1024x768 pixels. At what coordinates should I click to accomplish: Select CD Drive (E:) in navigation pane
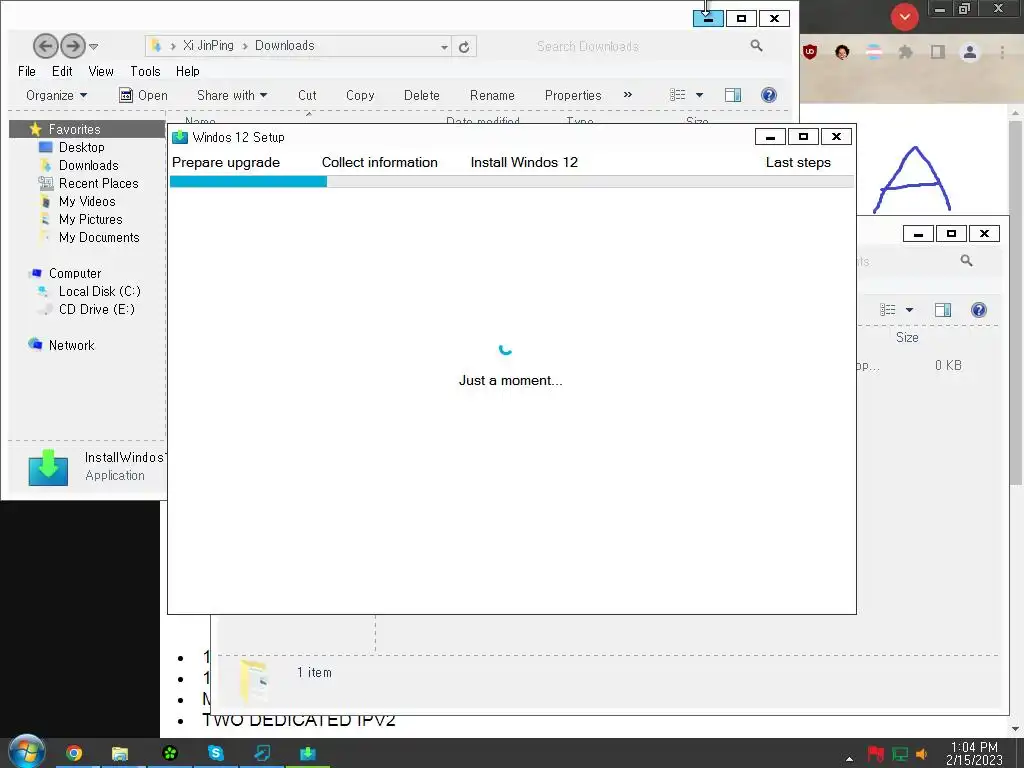pos(97,310)
